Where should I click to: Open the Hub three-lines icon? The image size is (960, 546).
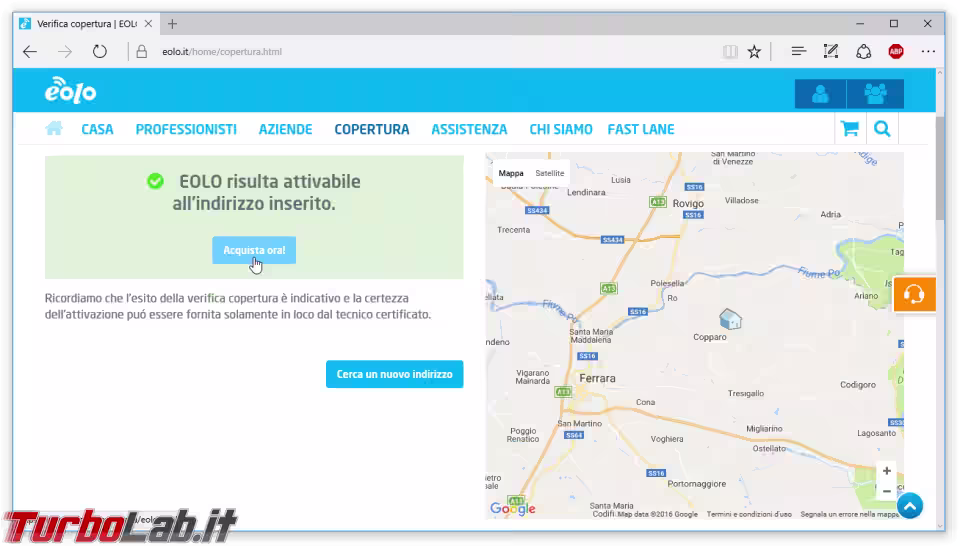(x=798, y=52)
